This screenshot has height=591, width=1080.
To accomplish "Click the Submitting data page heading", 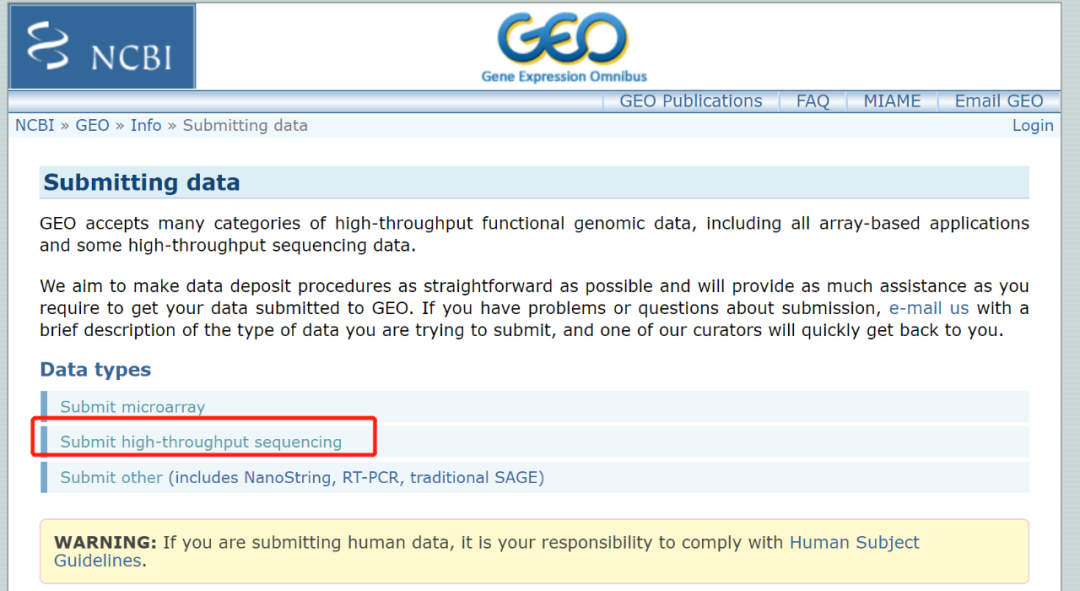I will (142, 183).
